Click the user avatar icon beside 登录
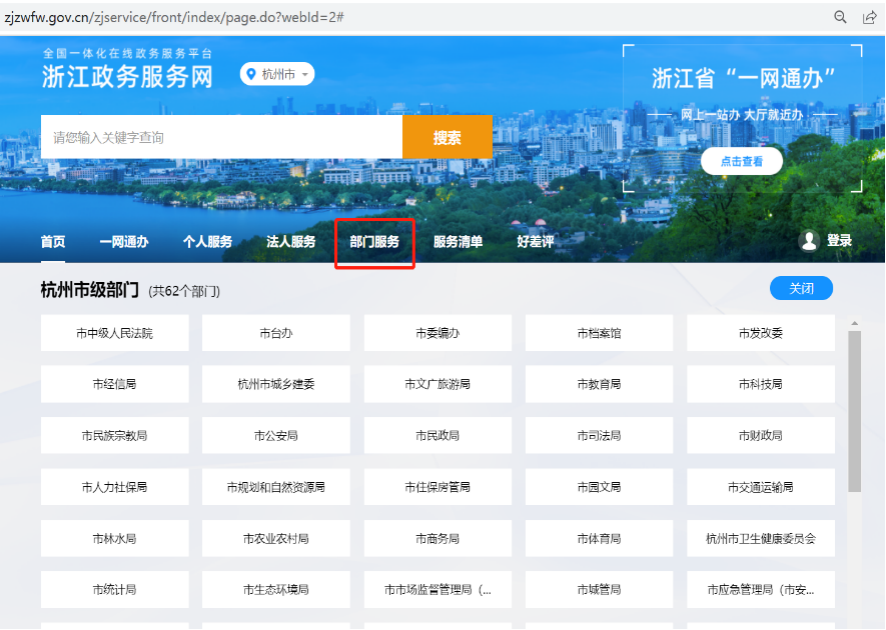 click(x=809, y=241)
